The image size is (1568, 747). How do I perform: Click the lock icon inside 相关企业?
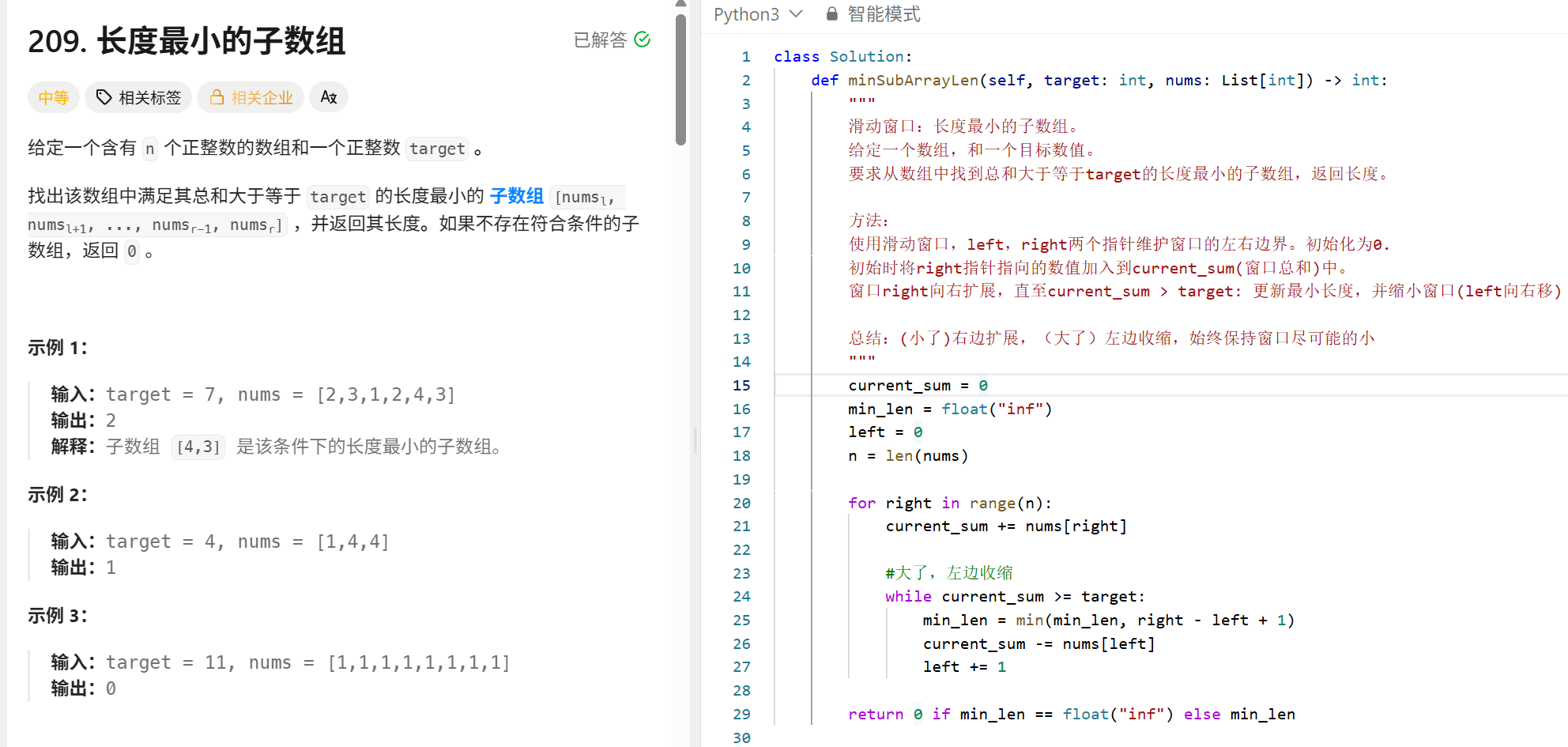(x=217, y=97)
